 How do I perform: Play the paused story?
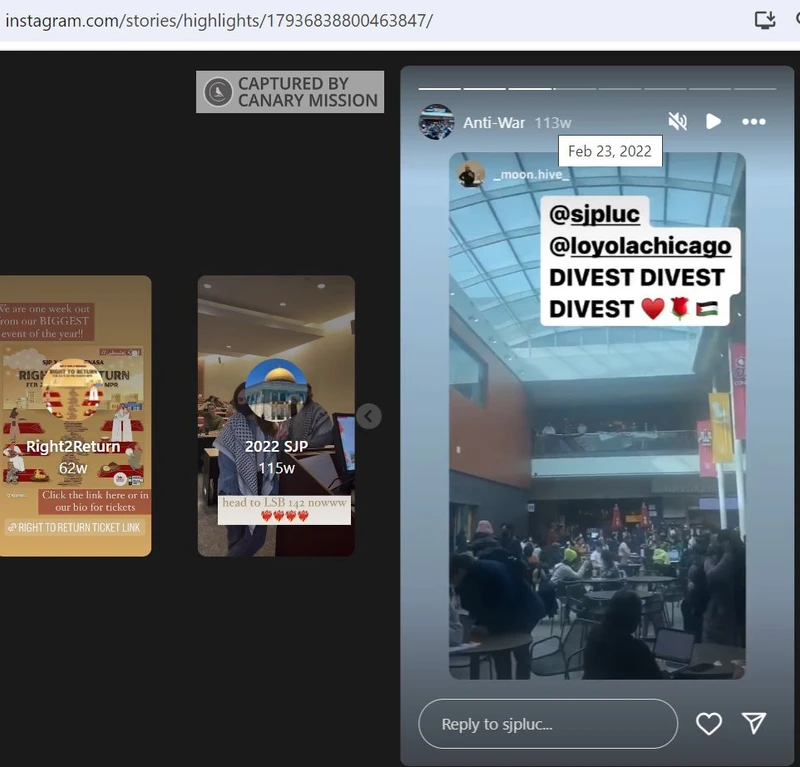pyautogui.click(x=713, y=121)
